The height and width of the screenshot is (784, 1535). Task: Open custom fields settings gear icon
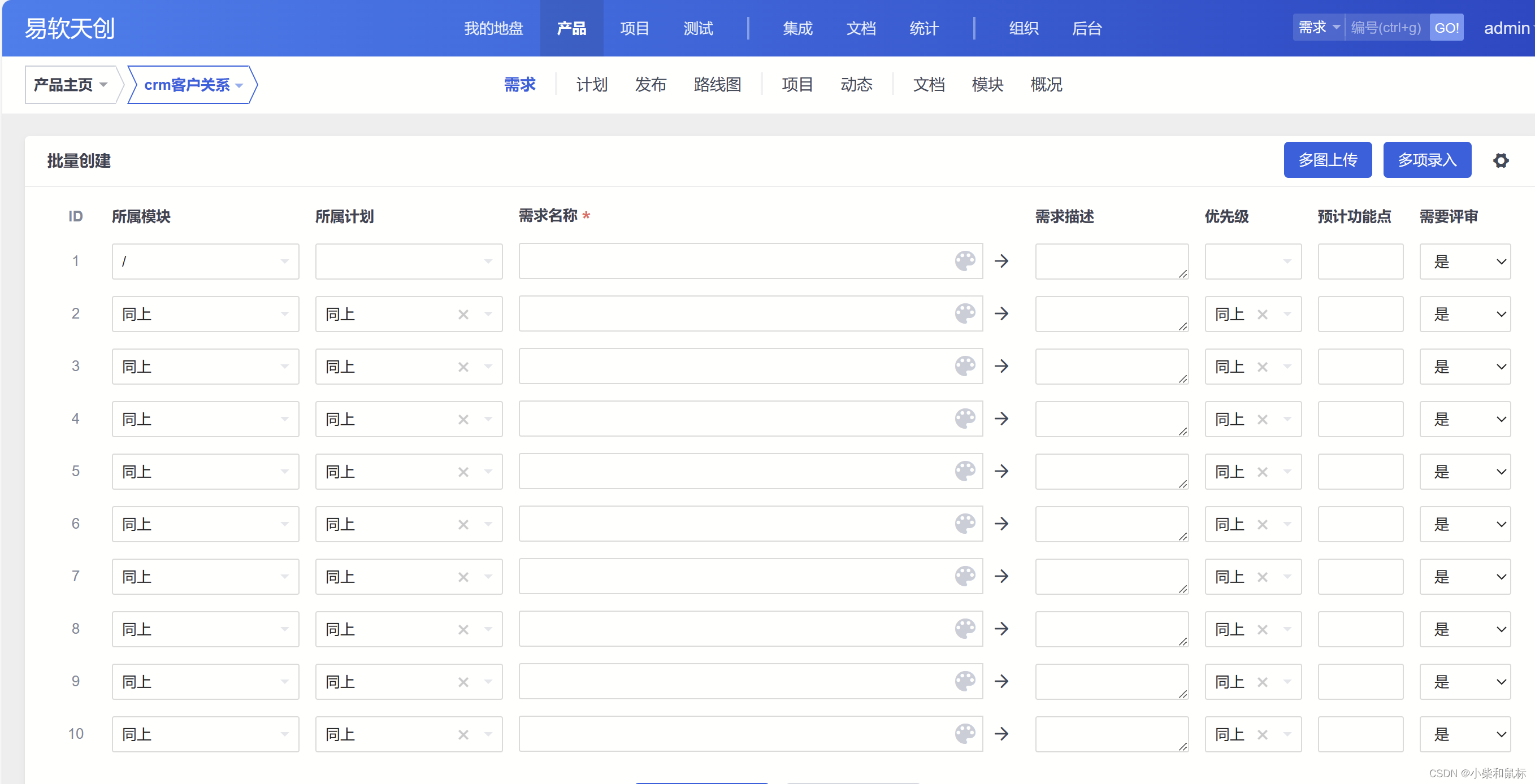[1501, 160]
